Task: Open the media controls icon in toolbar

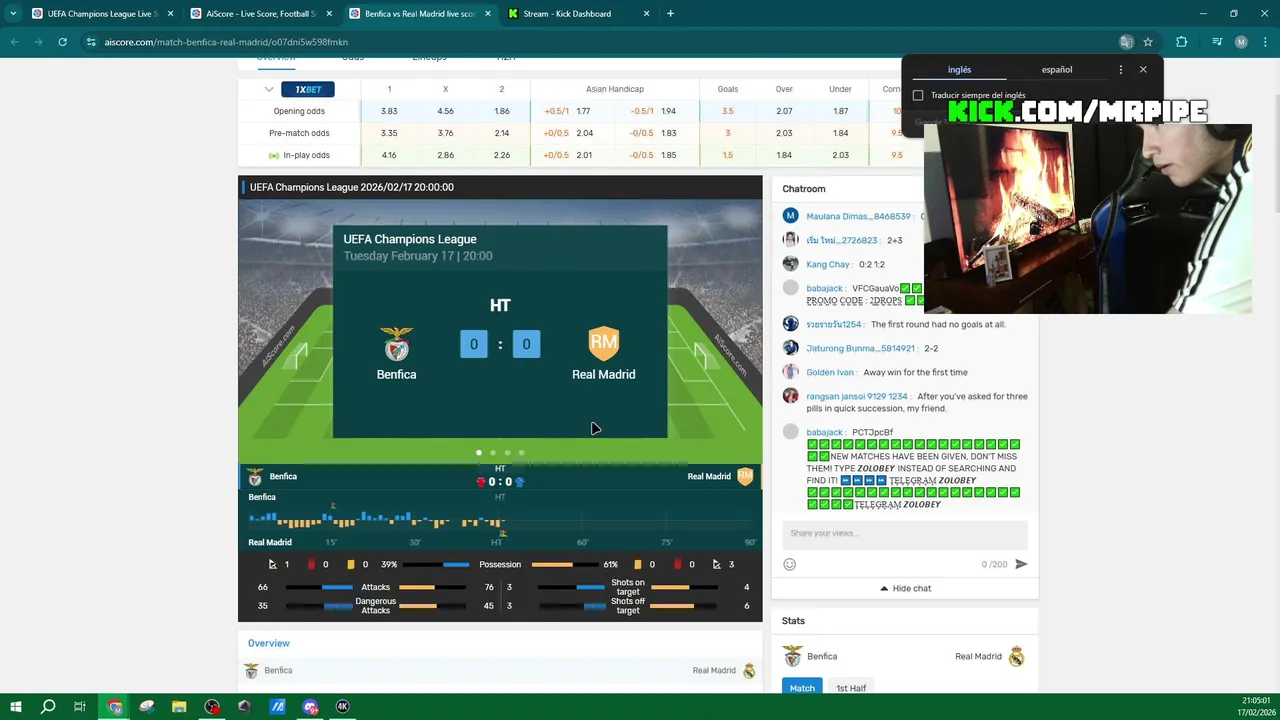Action: click(1217, 42)
